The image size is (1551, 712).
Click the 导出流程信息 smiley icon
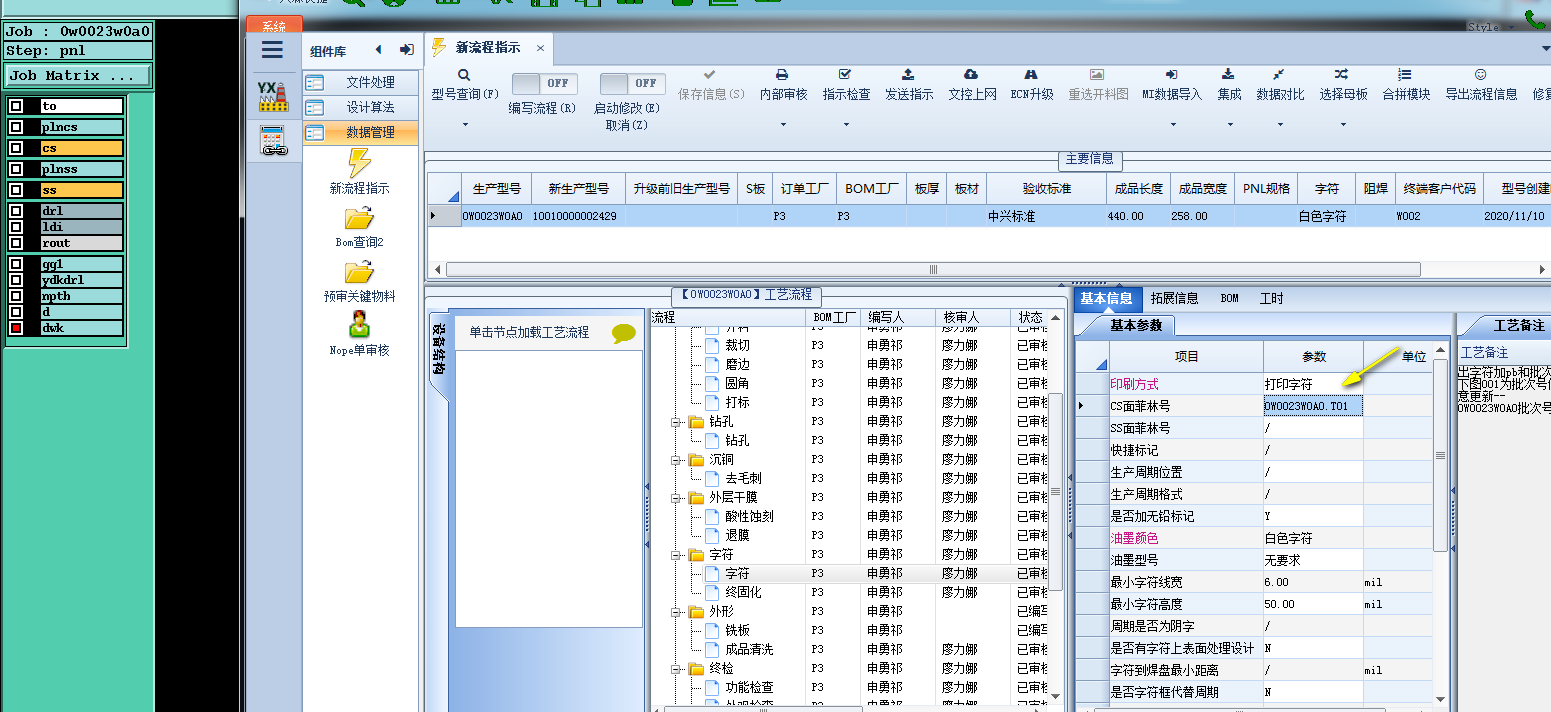[x=1481, y=75]
